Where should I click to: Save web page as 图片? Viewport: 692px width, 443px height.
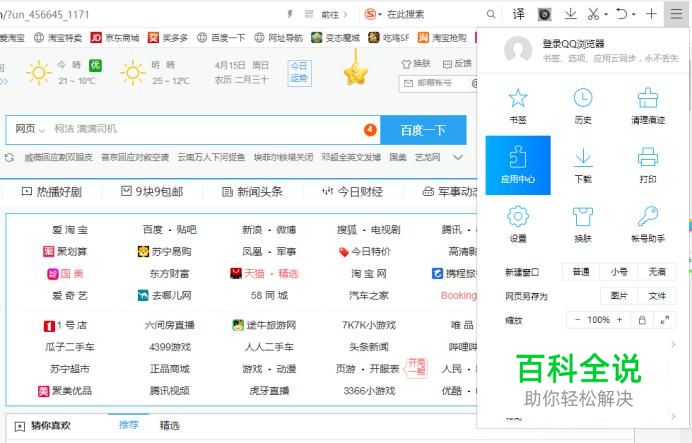619,296
